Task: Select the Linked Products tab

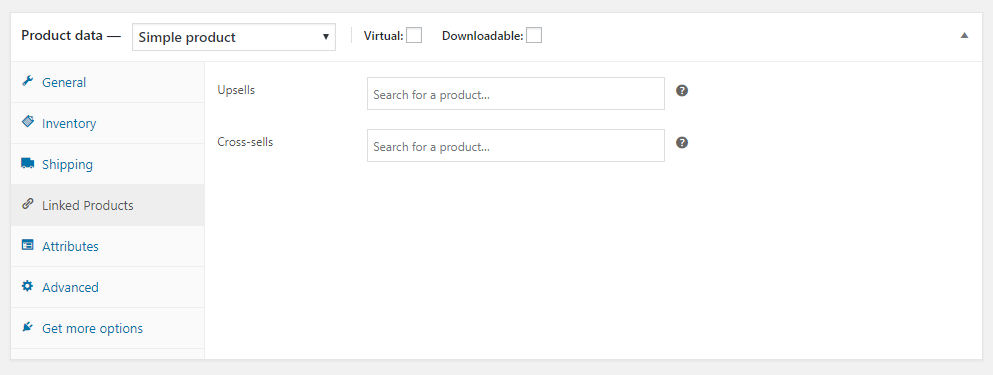Action: click(108, 205)
